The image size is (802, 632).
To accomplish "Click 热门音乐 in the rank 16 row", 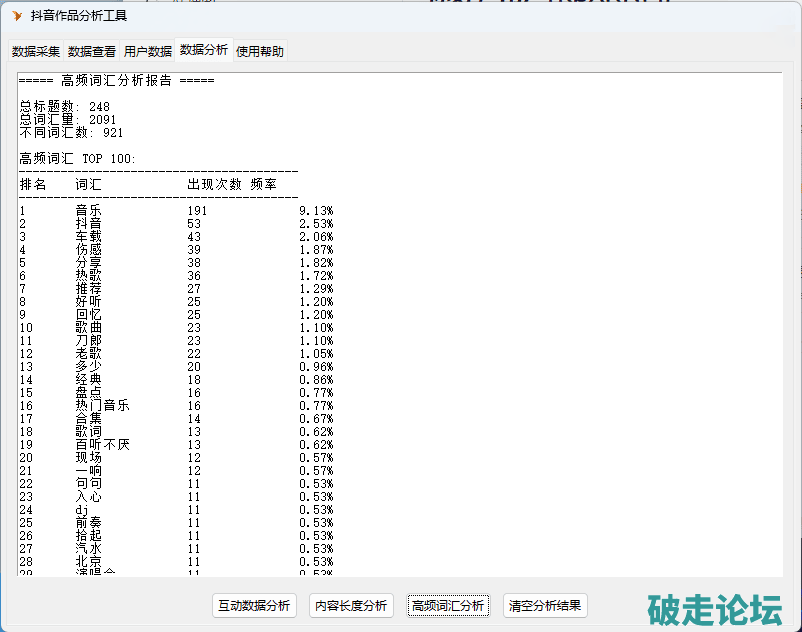I will [102, 406].
